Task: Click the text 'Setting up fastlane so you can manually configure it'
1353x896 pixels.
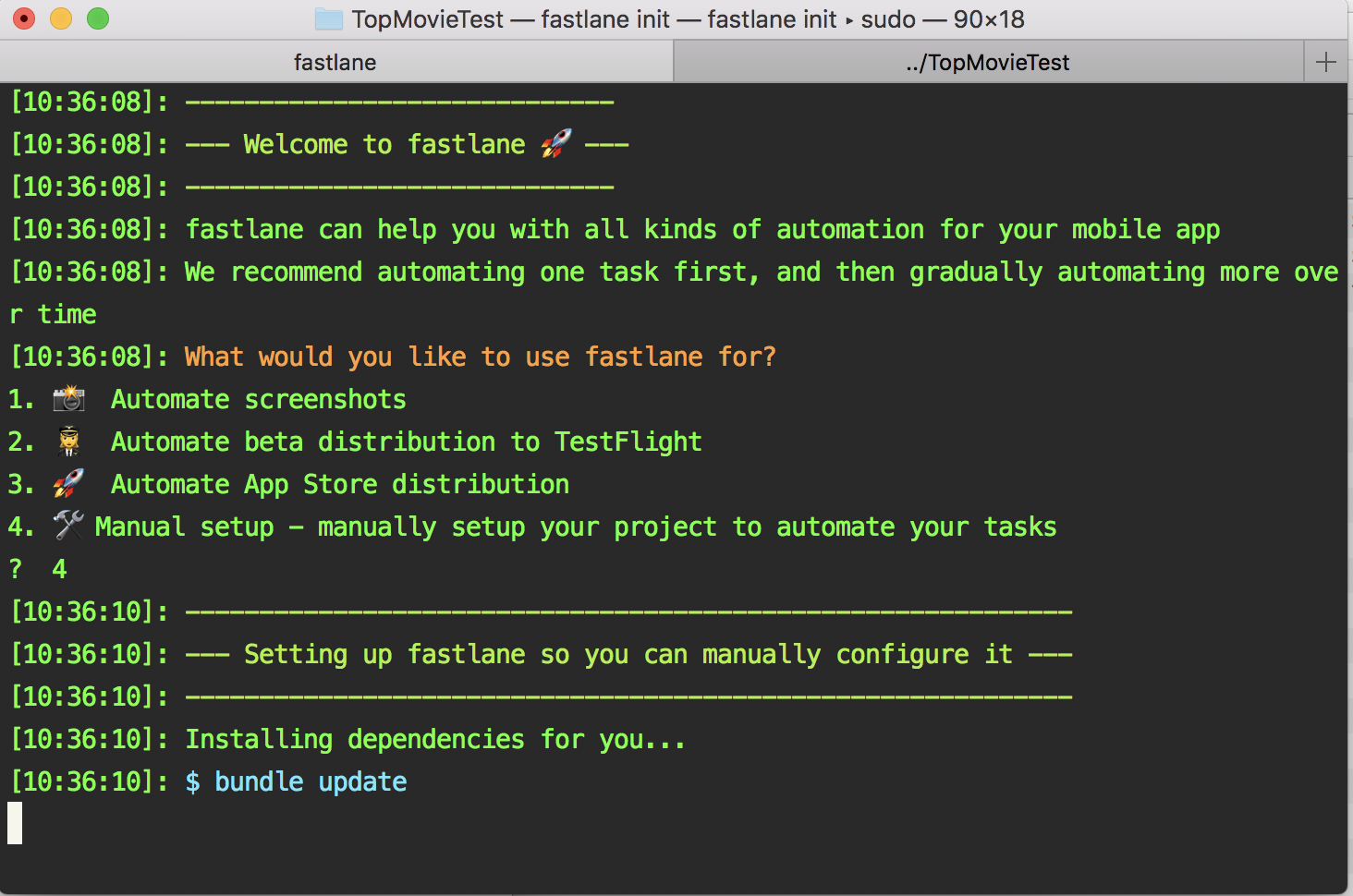Action: (x=628, y=654)
